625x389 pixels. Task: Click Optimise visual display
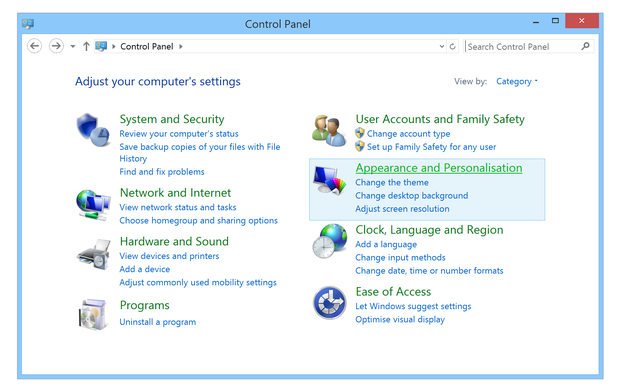[x=400, y=319]
